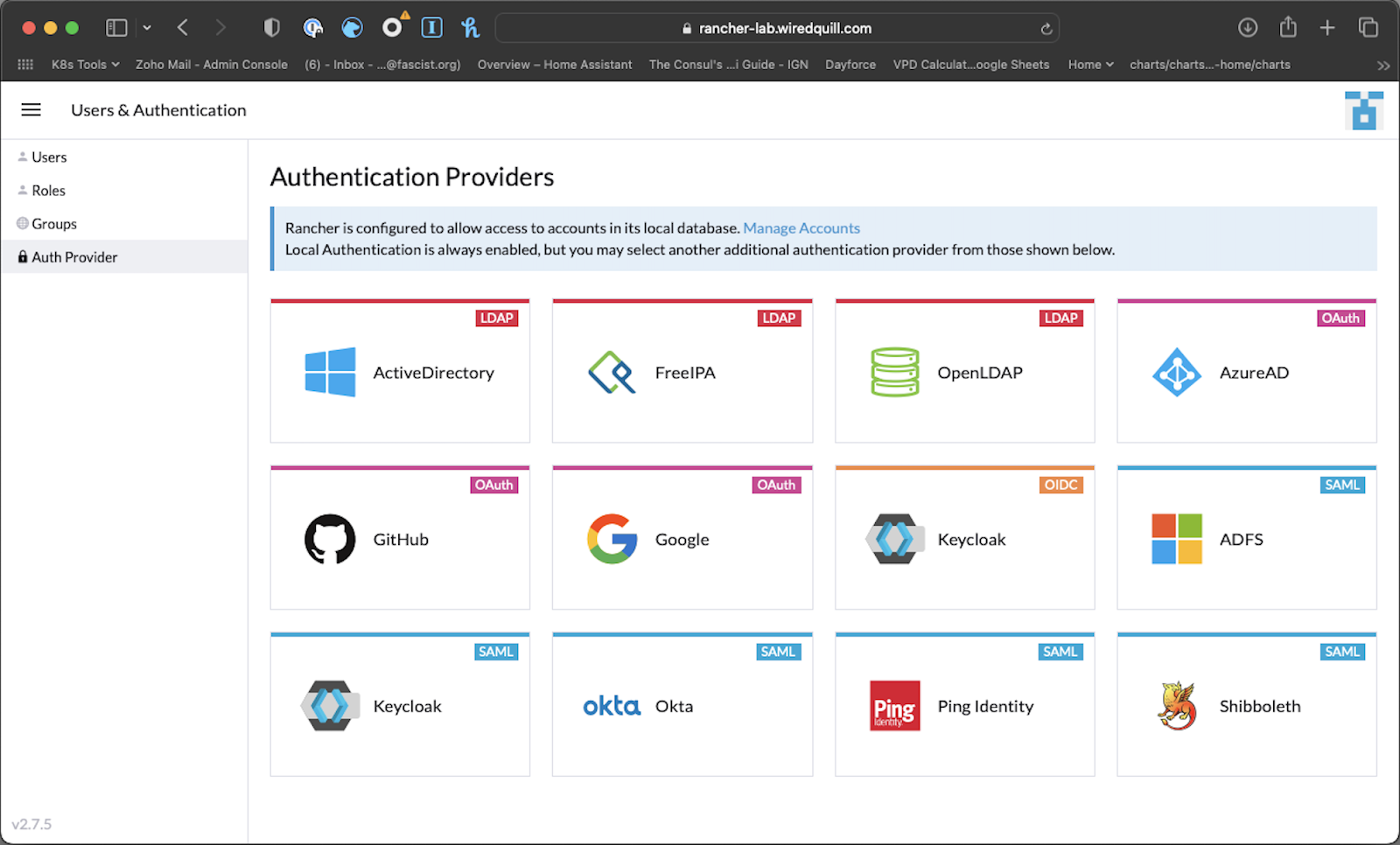The height and width of the screenshot is (845, 1400).
Task: Click the Shibboleth griffin logo
Action: (x=1177, y=706)
